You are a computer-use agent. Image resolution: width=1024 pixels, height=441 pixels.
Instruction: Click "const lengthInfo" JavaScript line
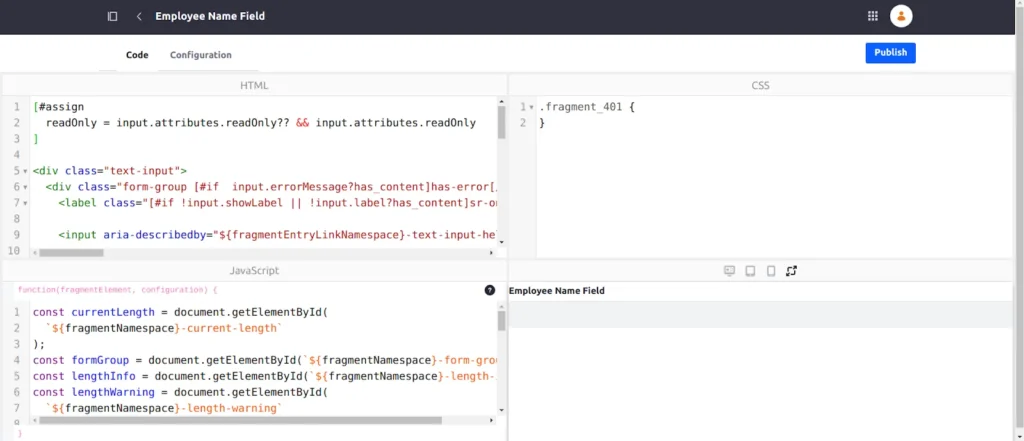pyautogui.click(x=265, y=376)
